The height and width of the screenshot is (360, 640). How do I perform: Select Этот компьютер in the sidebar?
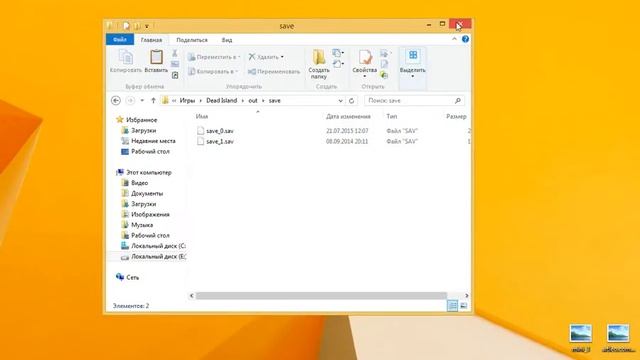tap(149, 173)
